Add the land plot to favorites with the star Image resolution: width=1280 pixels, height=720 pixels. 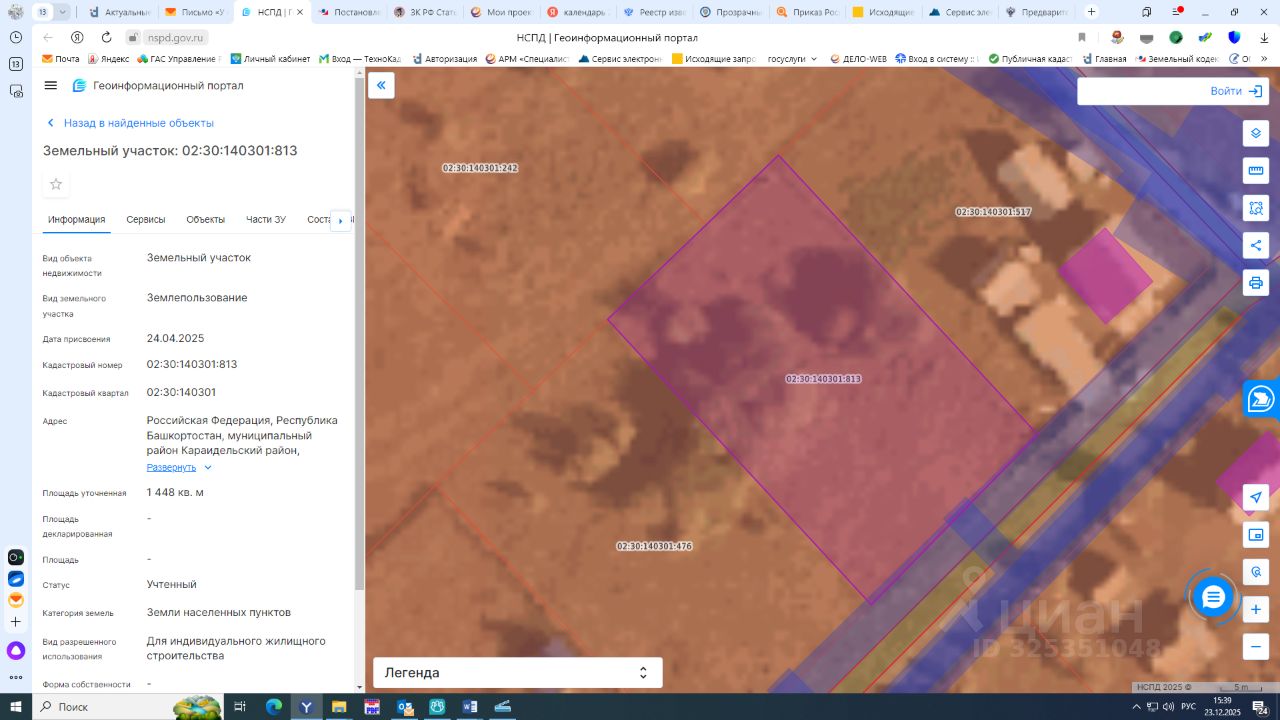pos(56,184)
